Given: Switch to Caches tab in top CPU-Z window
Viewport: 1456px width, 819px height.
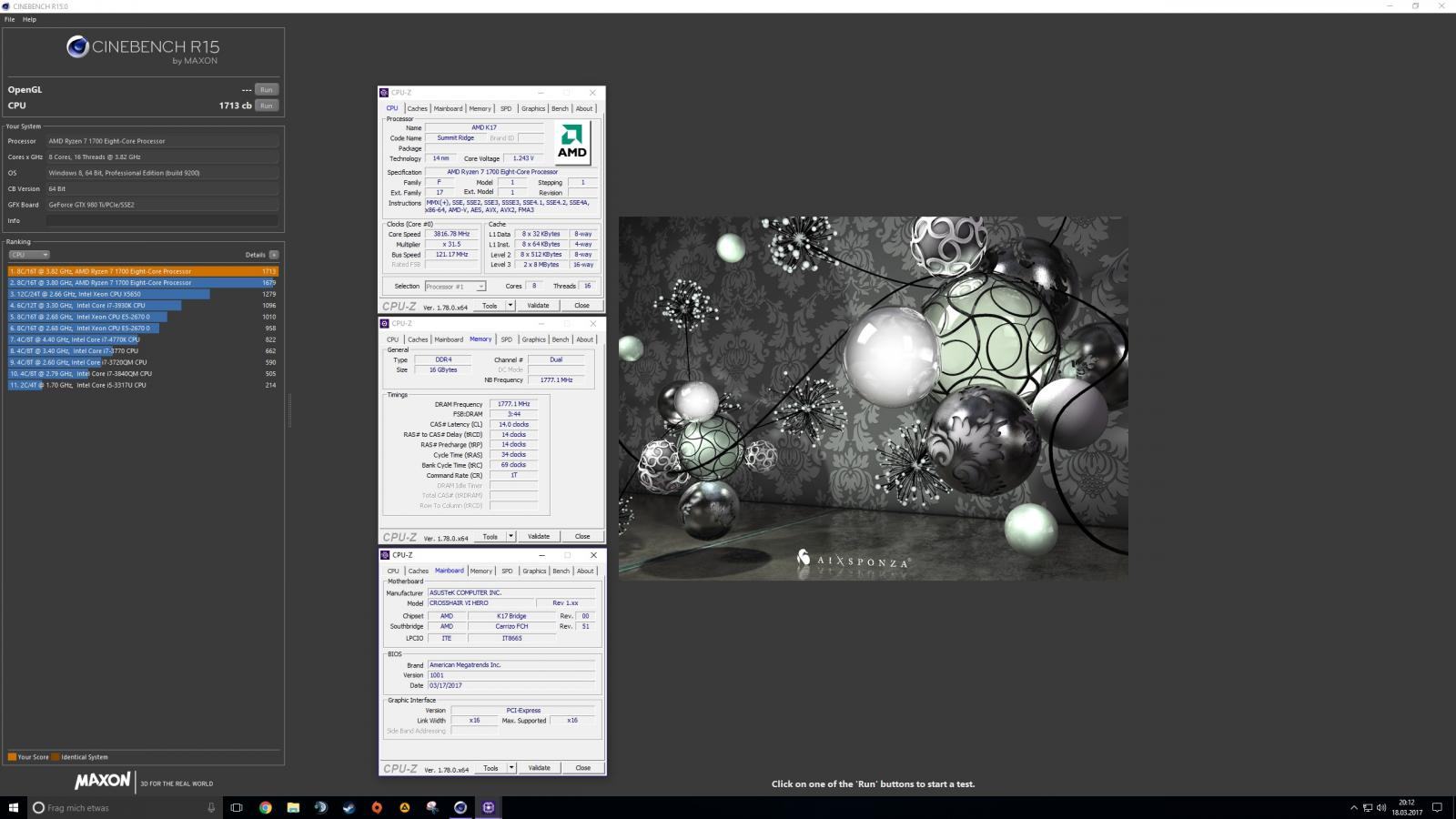Looking at the screenshot, I should pyautogui.click(x=417, y=108).
